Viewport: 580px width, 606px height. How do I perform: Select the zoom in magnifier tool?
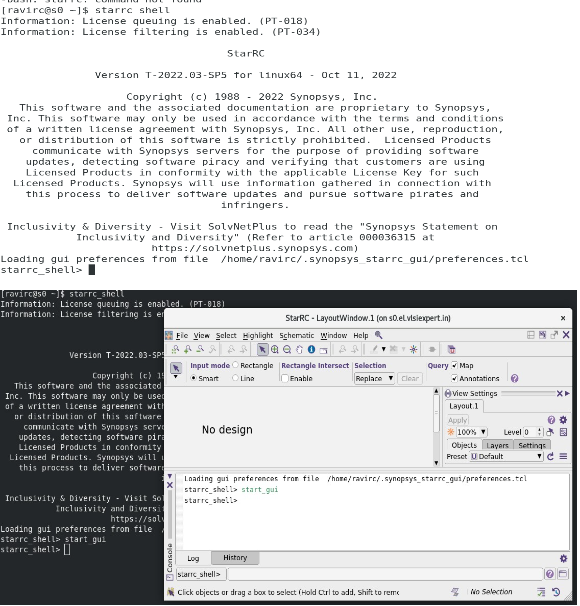[x=275, y=350]
